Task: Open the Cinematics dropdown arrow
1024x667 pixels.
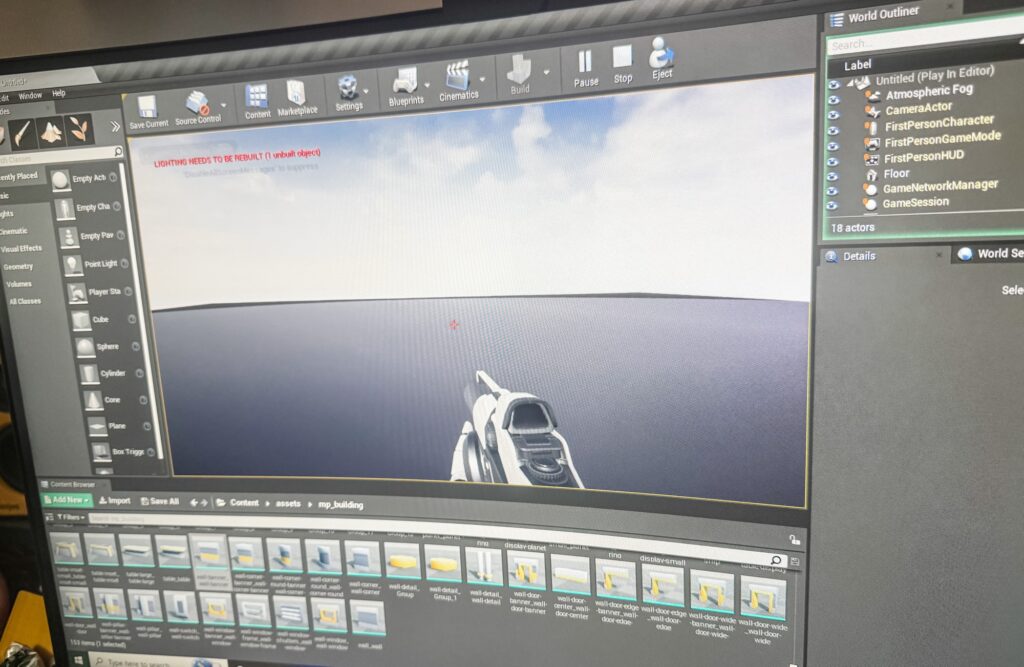Action: pyautogui.click(x=482, y=80)
